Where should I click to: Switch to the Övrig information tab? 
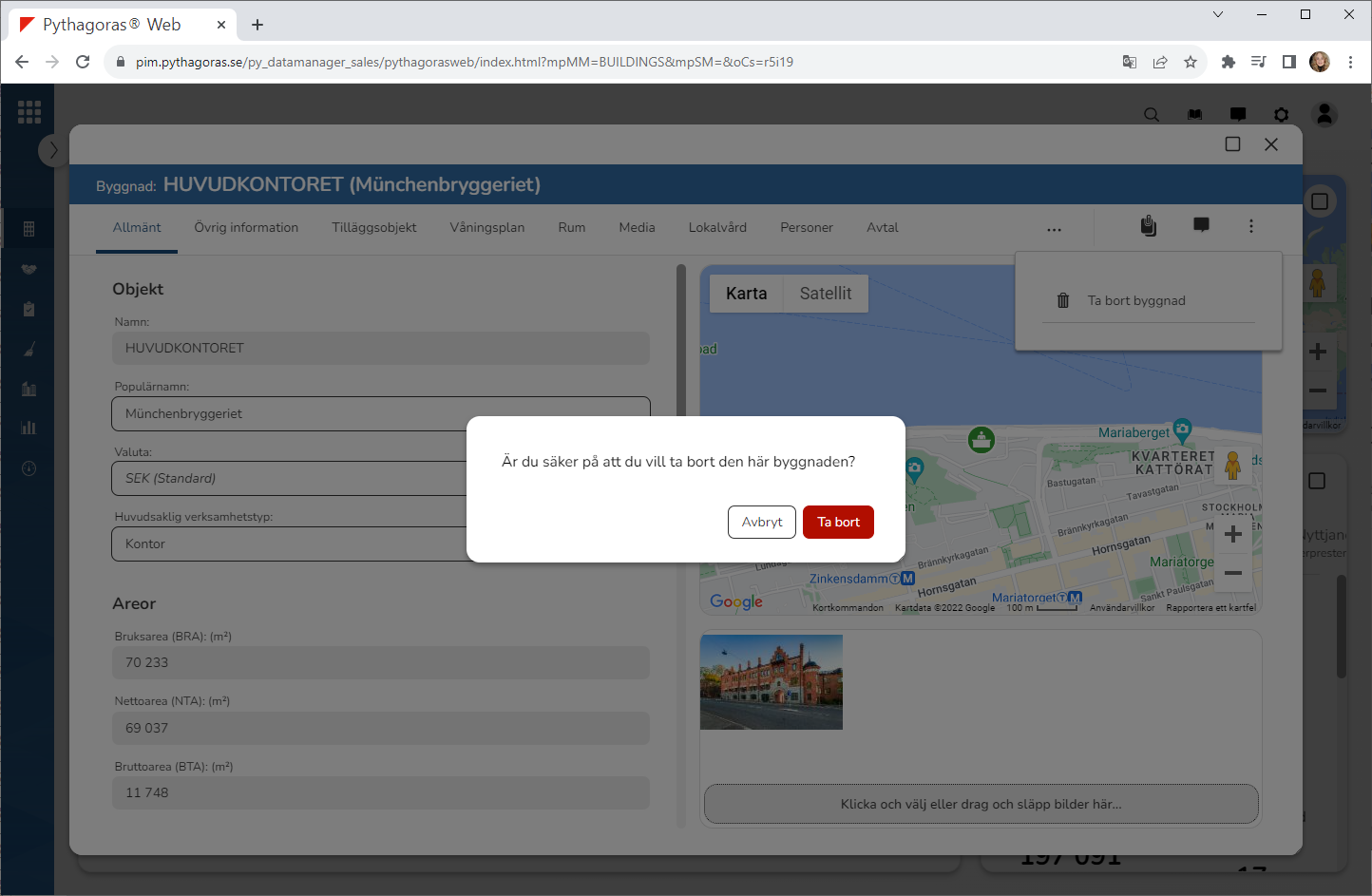coord(246,227)
